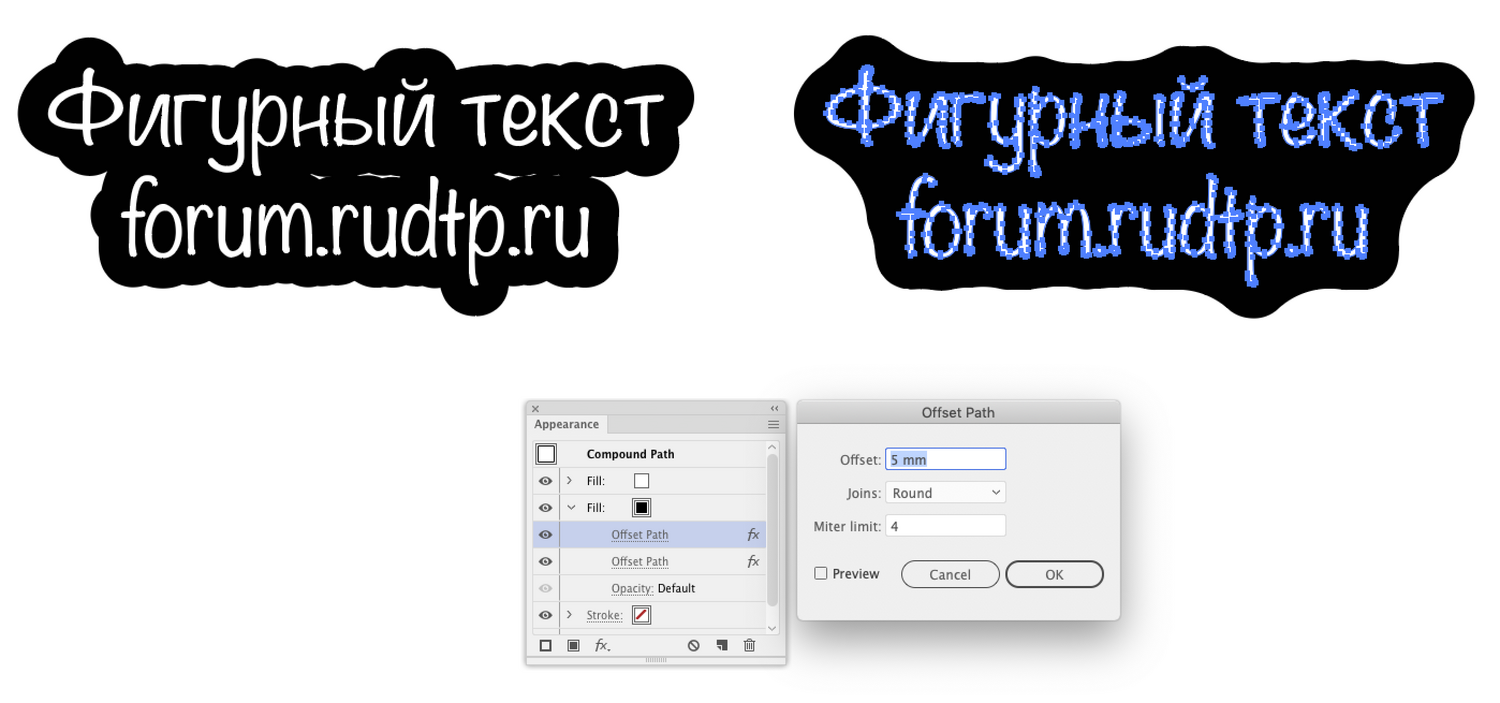Click the scroll down arrow in Appearance list
This screenshot has width=1500, height=703.
tap(771, 628)
